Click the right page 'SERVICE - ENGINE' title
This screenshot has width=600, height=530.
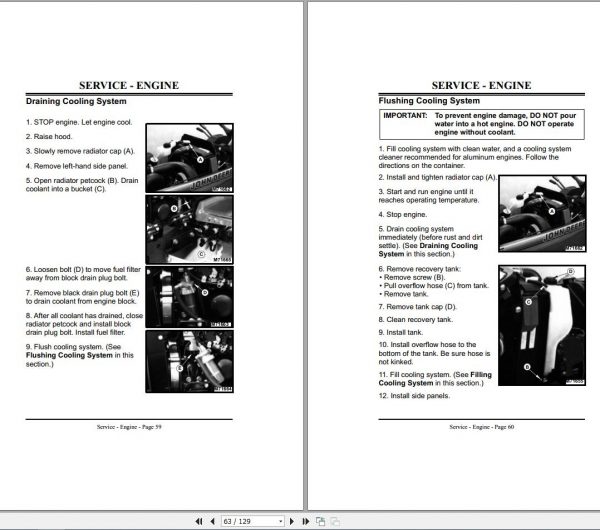[x=481, y=85]
